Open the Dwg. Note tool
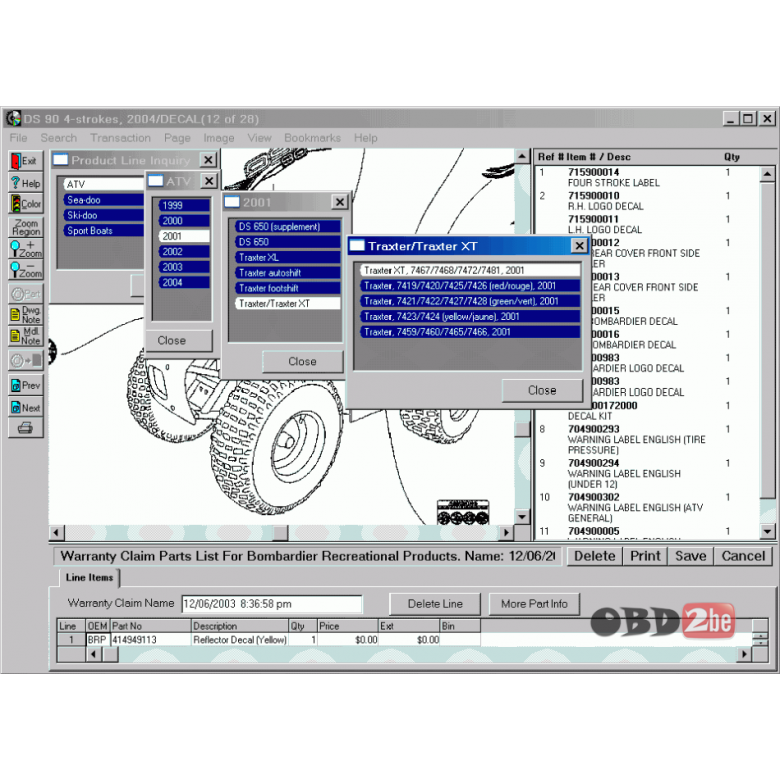This screenshot has width=780, height=780. pos(25,315)
